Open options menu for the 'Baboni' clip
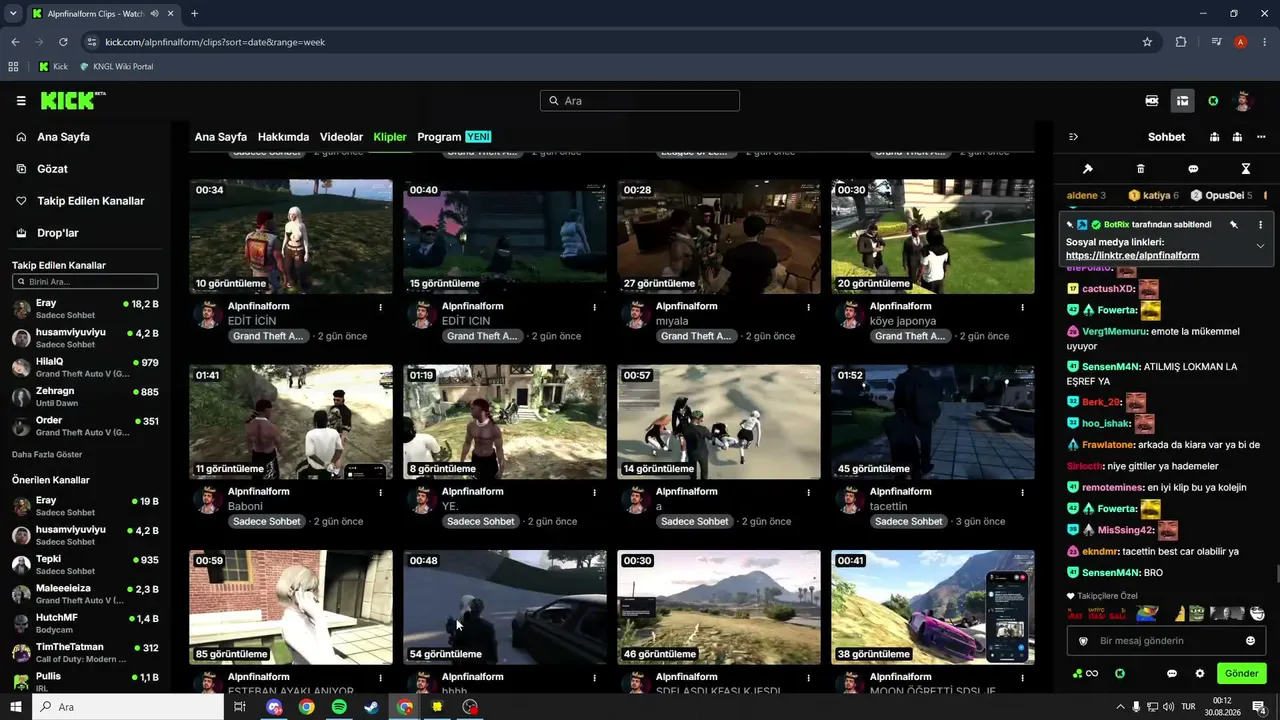Screen dimensions: 1280x720 [380, 492]
